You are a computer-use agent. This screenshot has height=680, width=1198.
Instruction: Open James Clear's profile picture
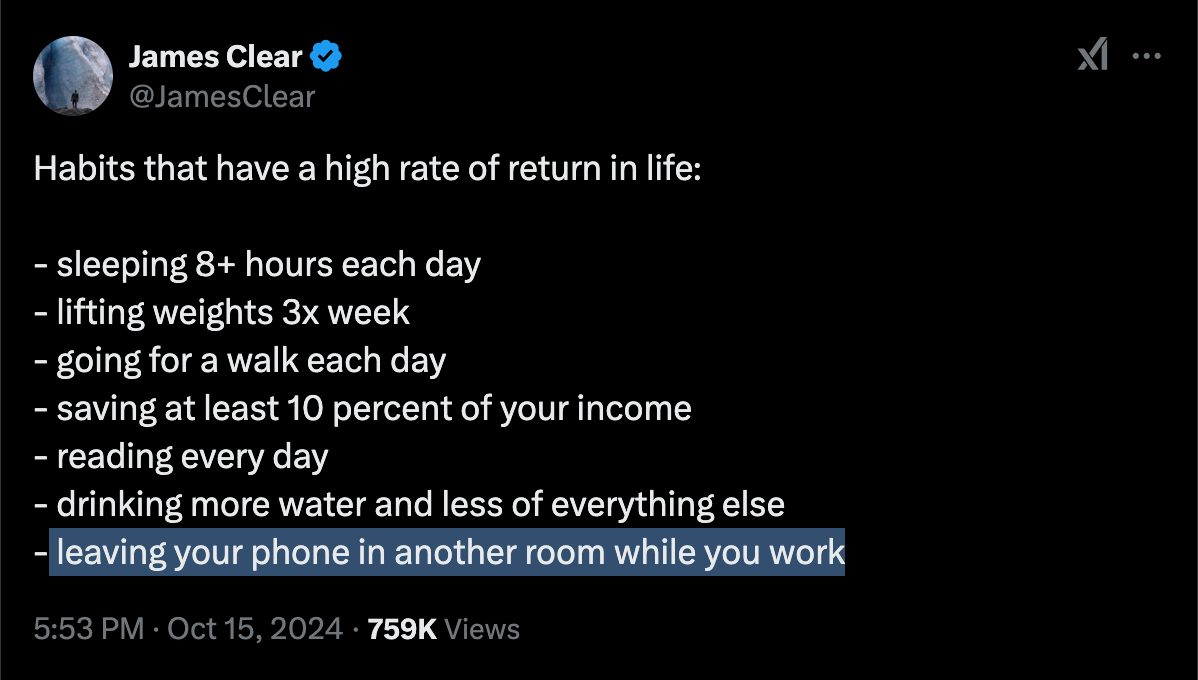pos(73,76)
